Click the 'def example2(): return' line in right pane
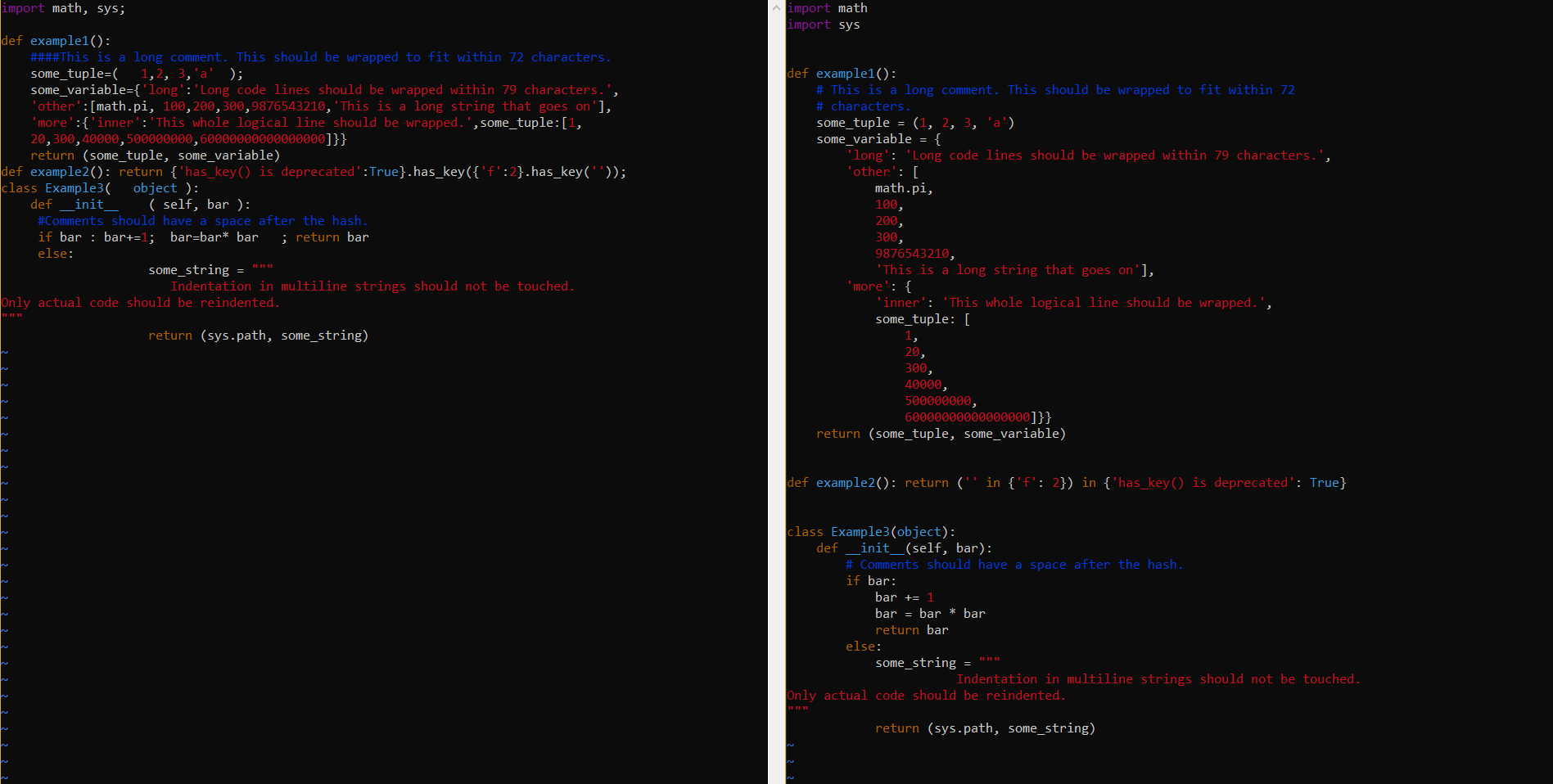 pyautogui.click(x=1067, y=483)
